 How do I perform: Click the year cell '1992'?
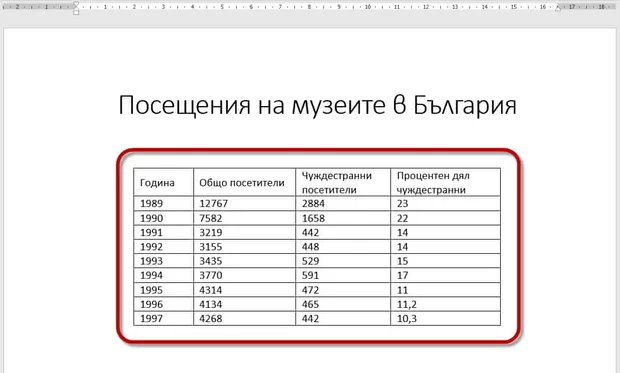point(164,247)
